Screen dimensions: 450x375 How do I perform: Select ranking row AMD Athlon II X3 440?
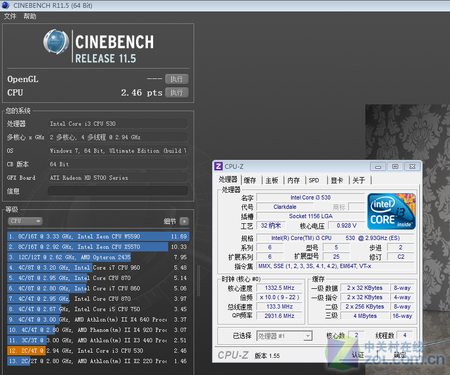pos(98,340)
